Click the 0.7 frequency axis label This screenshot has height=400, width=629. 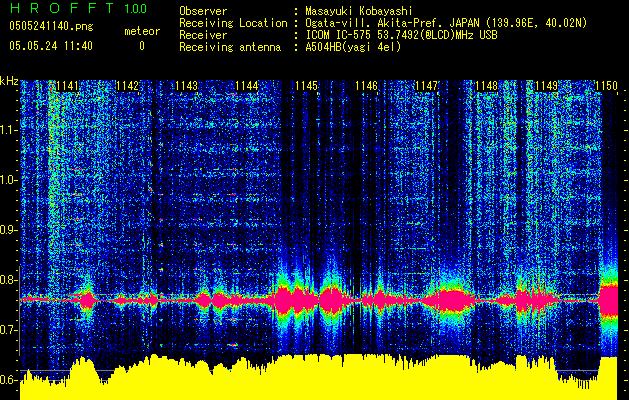pos(9,330)
